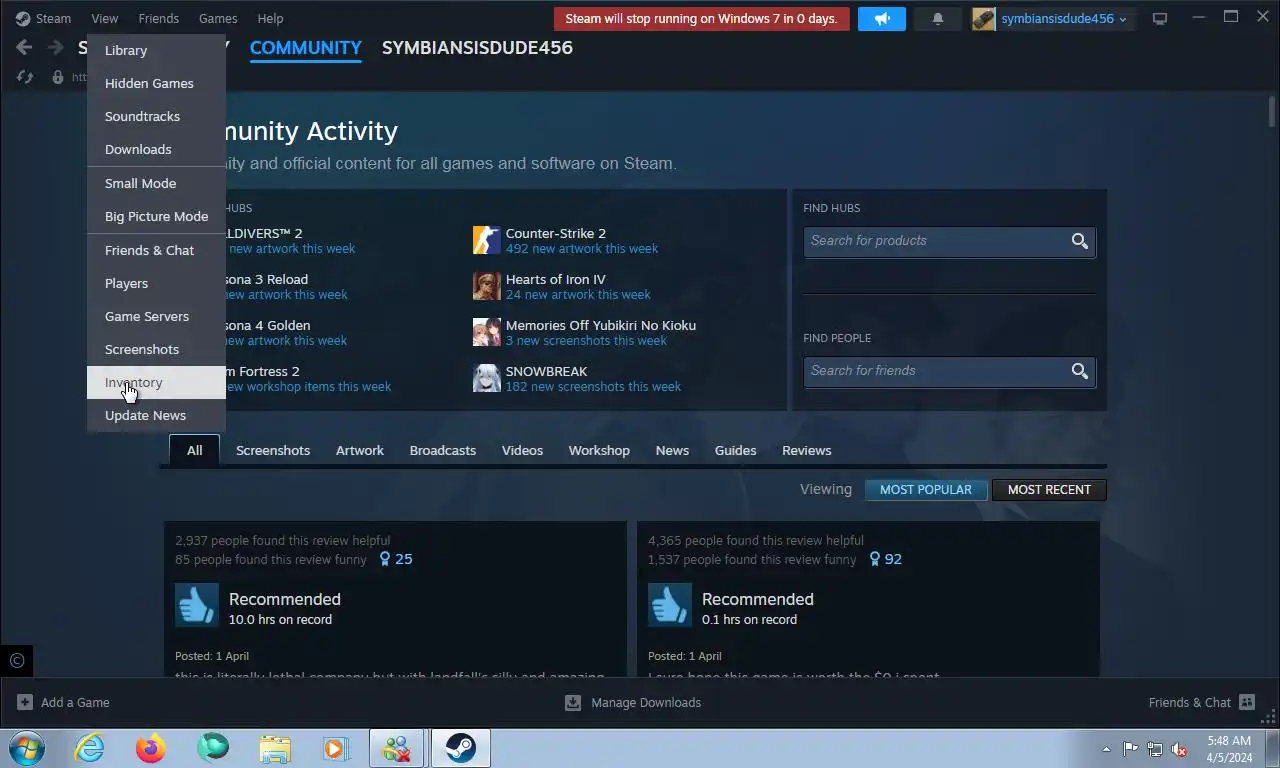The image size is (1280, 768).
Task: Select Library from the View menu
Action: tap(156, 50)
